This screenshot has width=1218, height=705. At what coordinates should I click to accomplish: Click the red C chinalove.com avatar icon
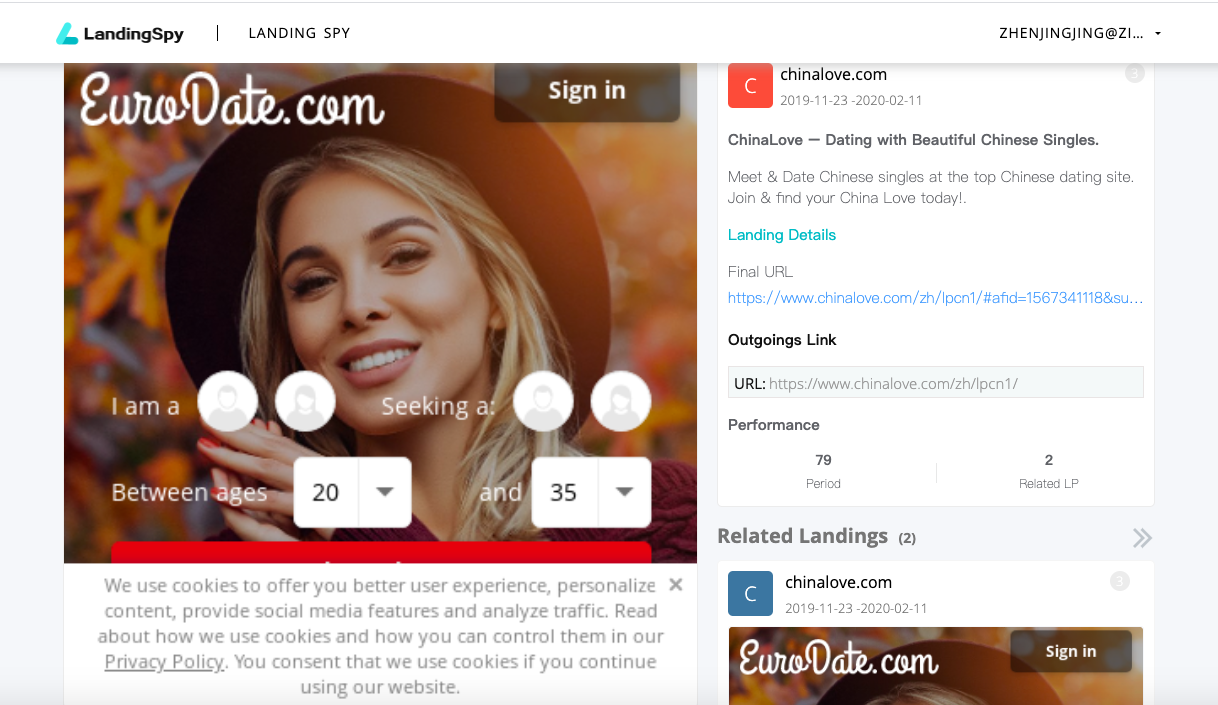coord(750,86)
